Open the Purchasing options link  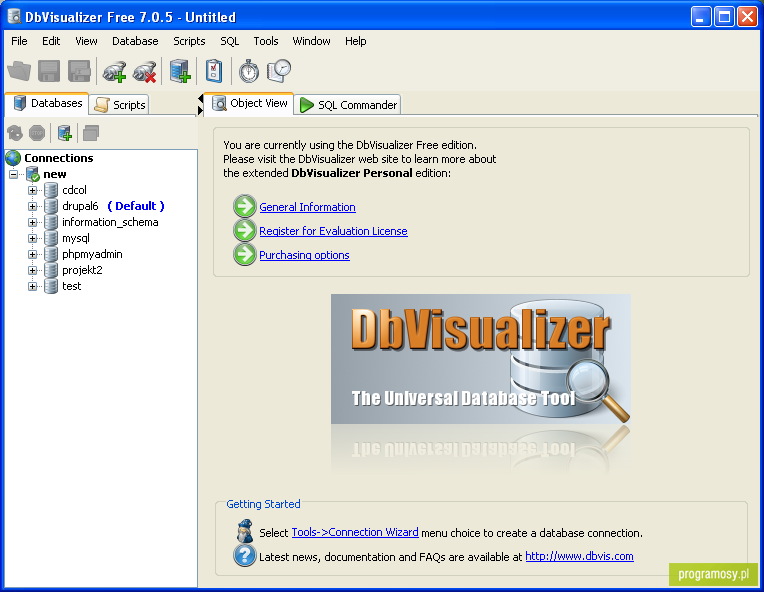[x=305, y=255]
